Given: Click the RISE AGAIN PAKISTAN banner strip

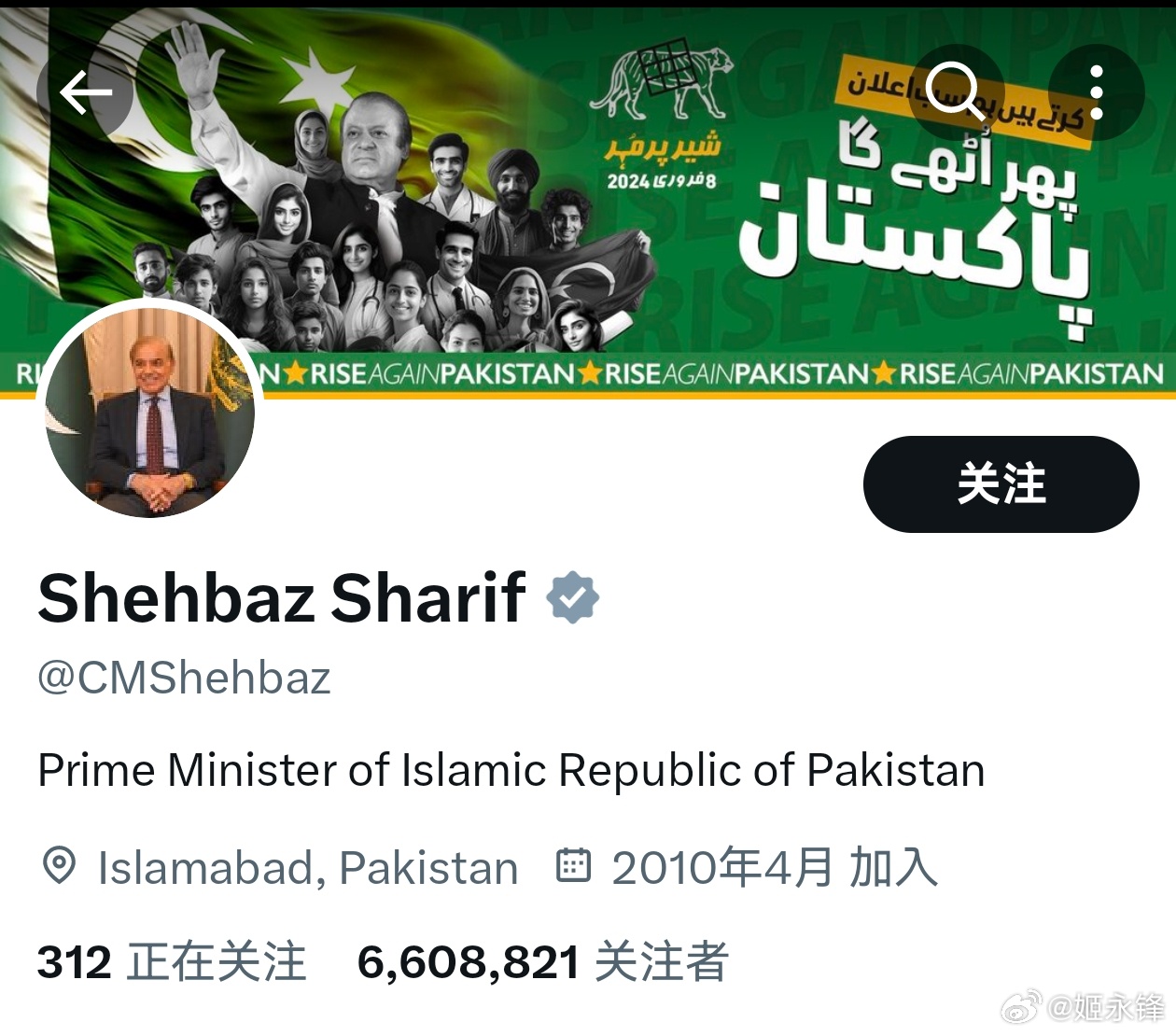Looking at the screenshot, I should tap(588, 374).
